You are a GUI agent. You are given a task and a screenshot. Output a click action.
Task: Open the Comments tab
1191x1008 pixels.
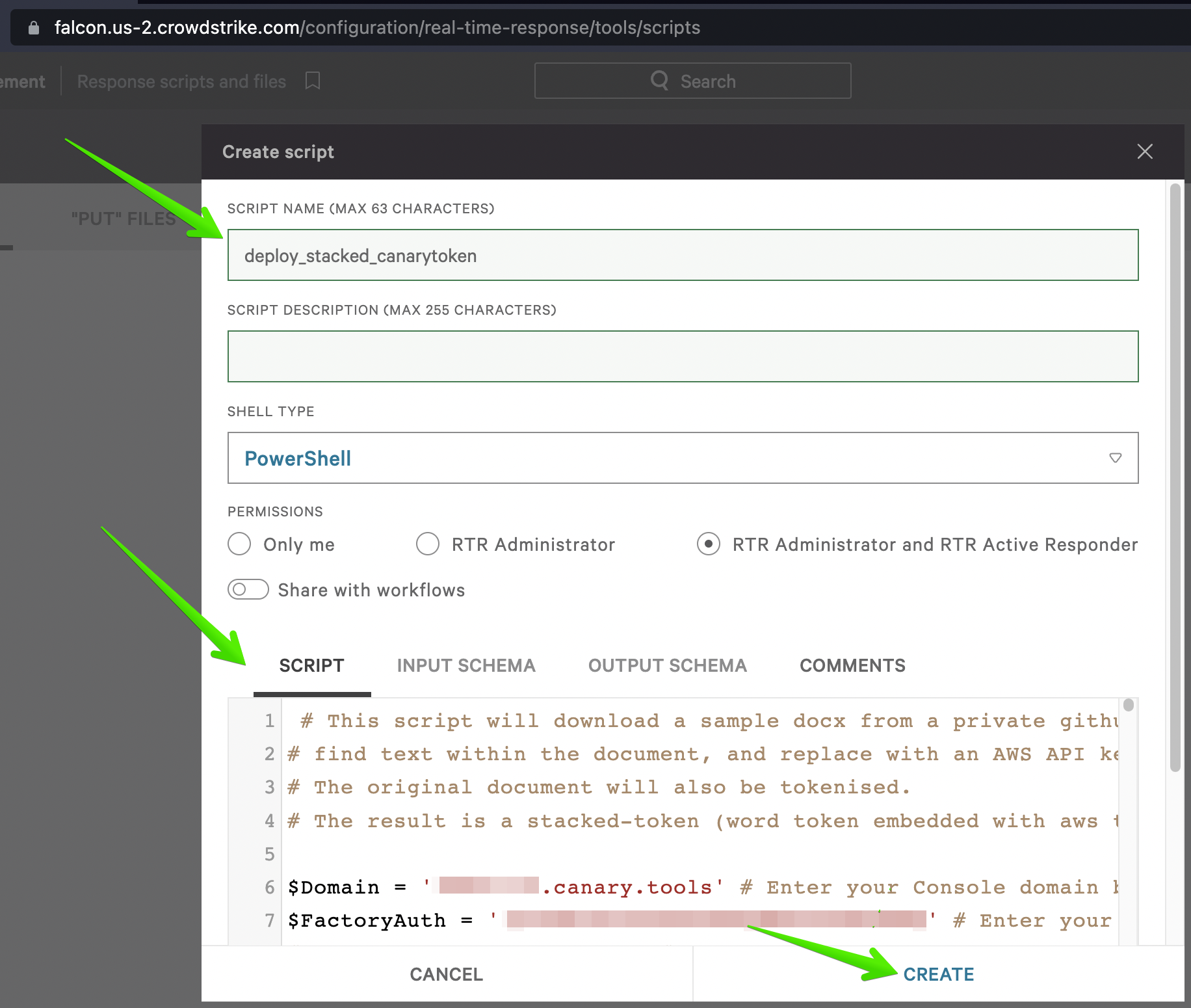click(852, 665)
